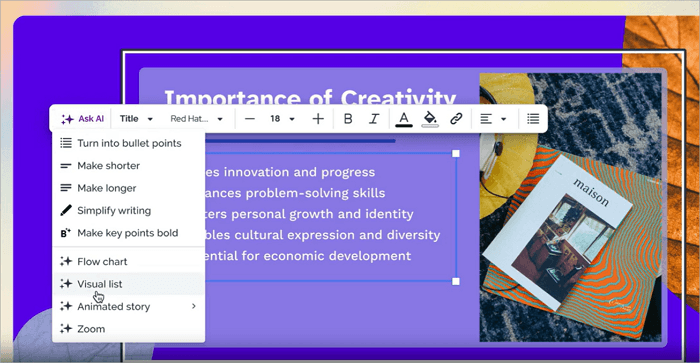The height and width of the screenshot is (363, 700).
Task: Expand text alignment dropdown arrow
Action: 504,119
